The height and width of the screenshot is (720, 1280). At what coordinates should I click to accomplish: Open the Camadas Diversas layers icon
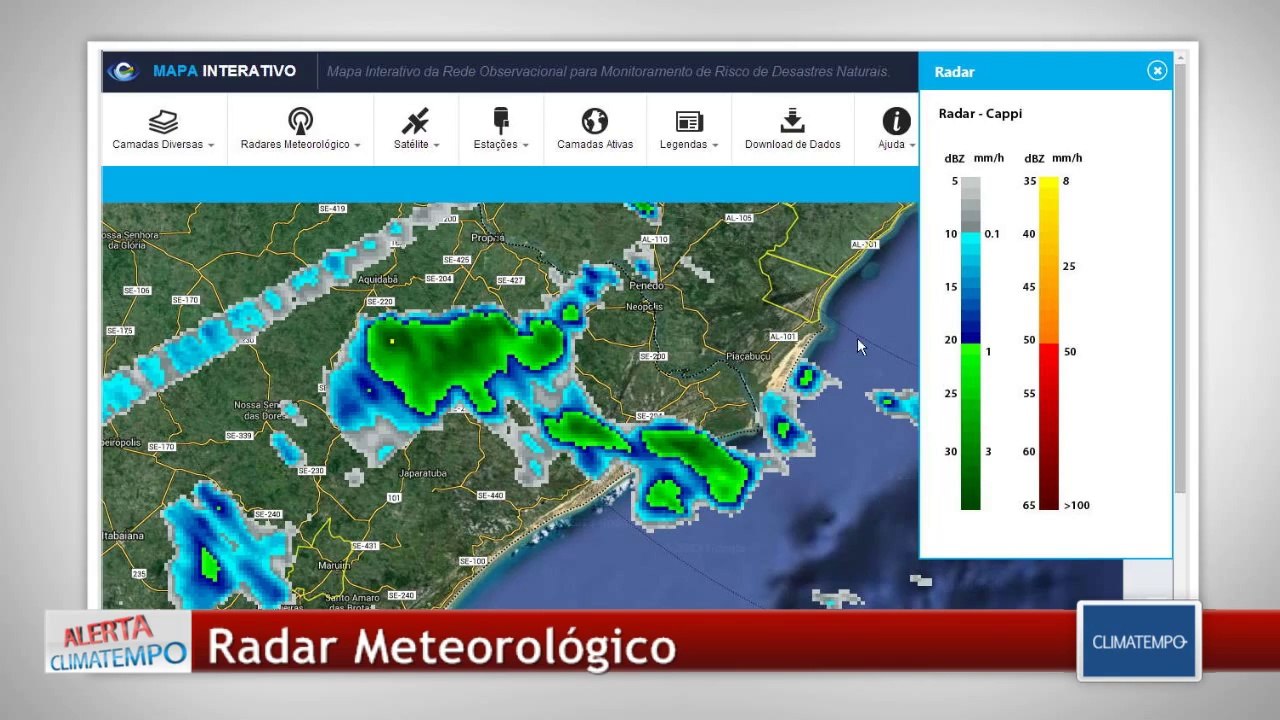[x=163, y=122]
